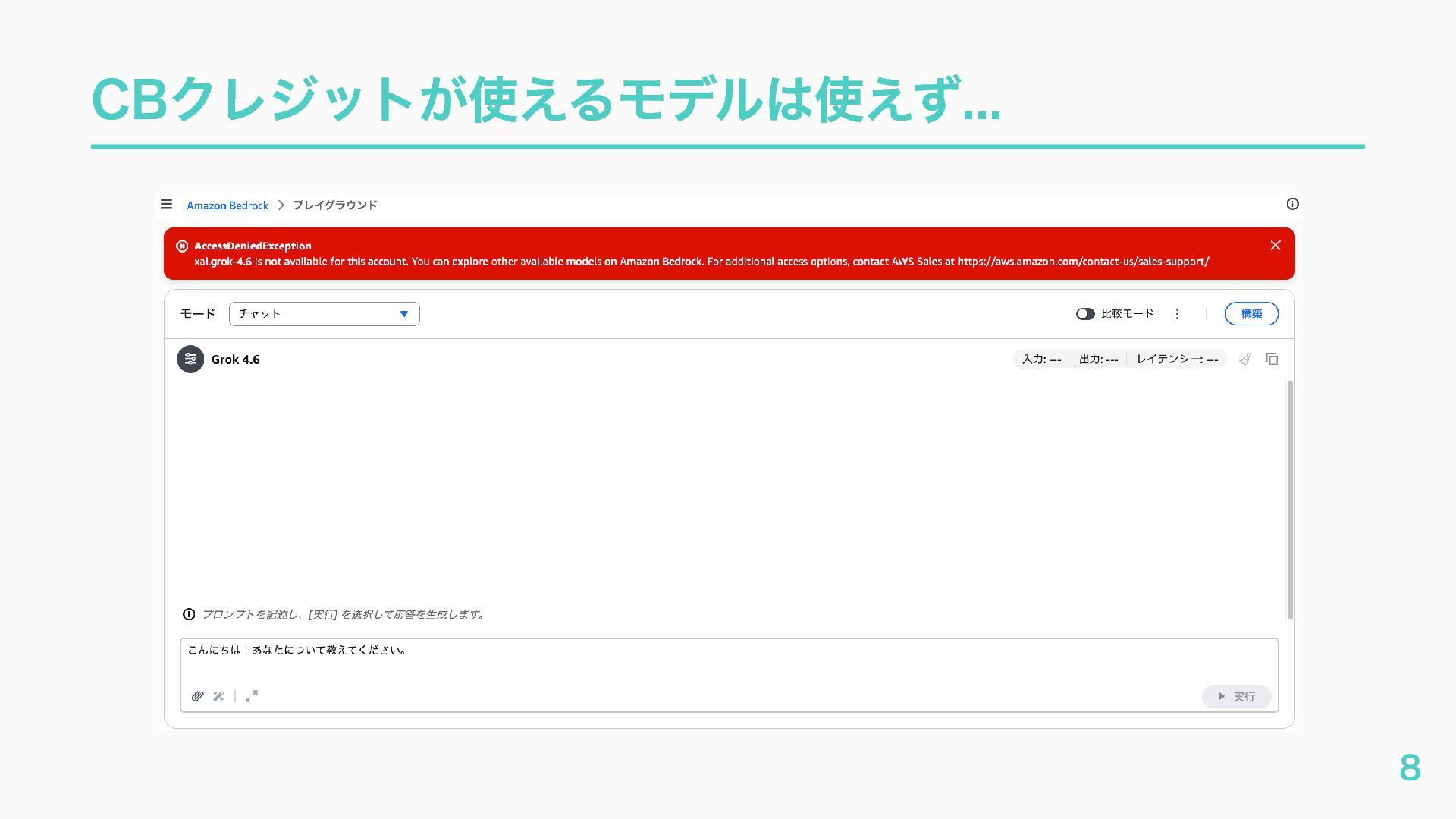Toggle the 比較モード switch
Screen dimensions: 1456x819
pyautogui.click(x=1085, y=314)
